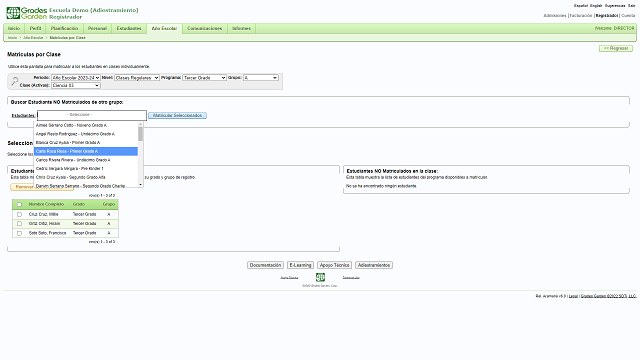Click the Grades Garden ©2022 SOTI link
Image resolution: width=640 pixels, height=360 pixels.
pyautogui.click(x=609, y=296)
